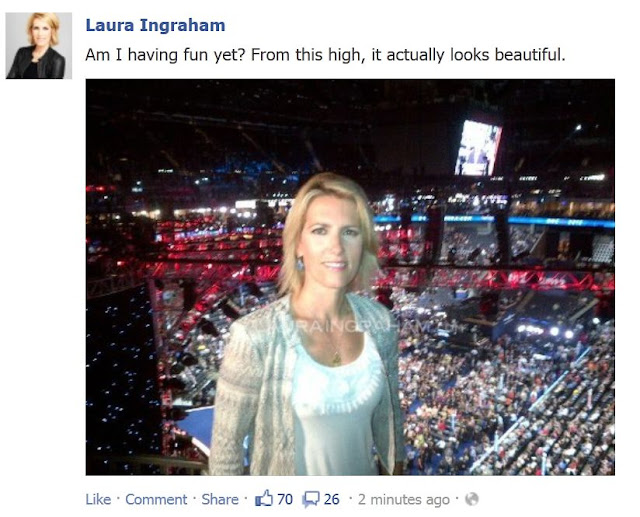Image resolution: width=640 pixels, height=517 pixels.
Task: Click the watermark text across the photo
Action: [x=351, y=327]
